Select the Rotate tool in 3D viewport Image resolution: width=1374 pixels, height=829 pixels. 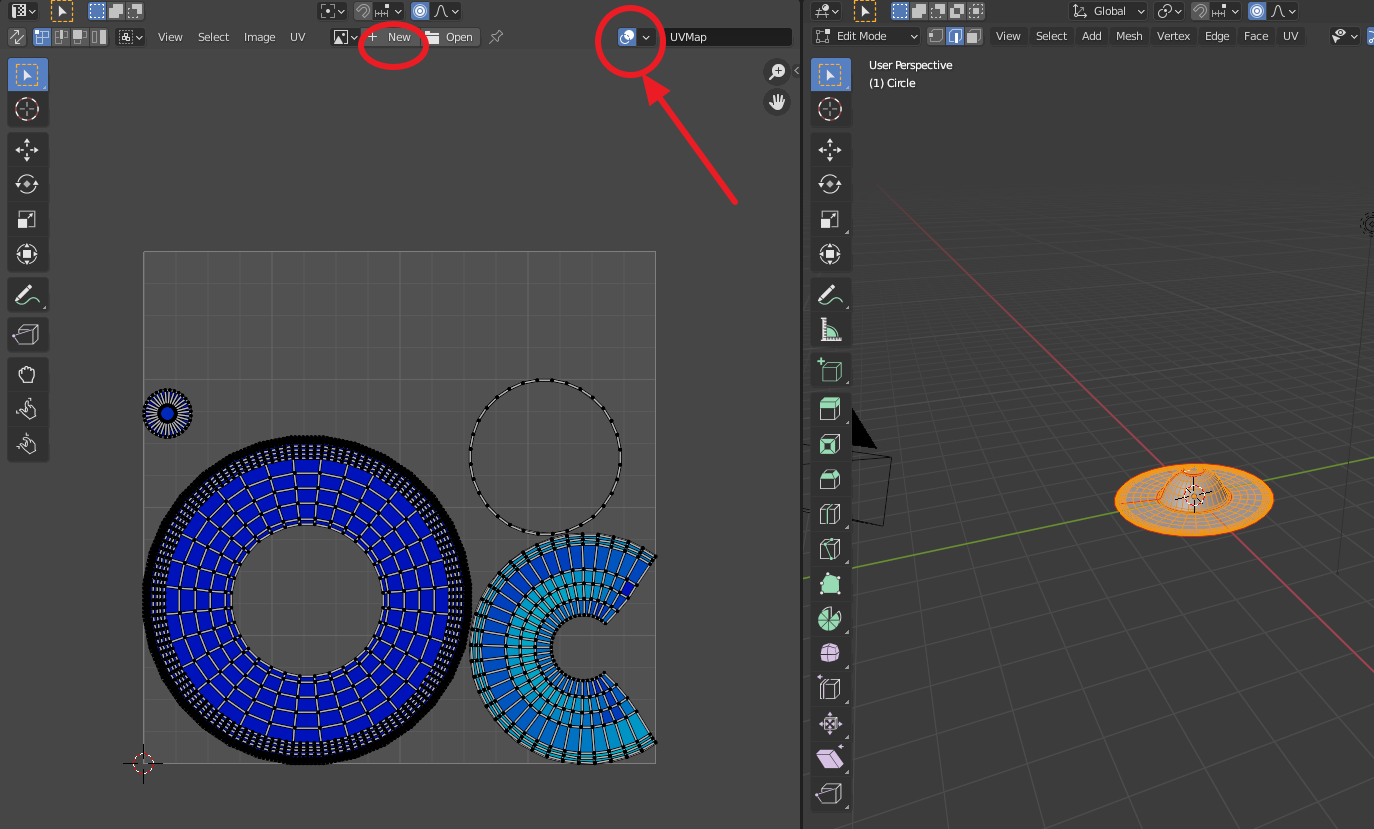click(830, 185)
